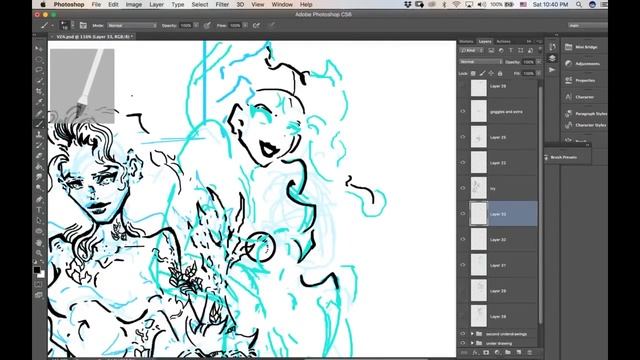The width and height of the screenshot is (640, 360).
Task: Select the Path Selection tool
Action: (x=39, y=220)
